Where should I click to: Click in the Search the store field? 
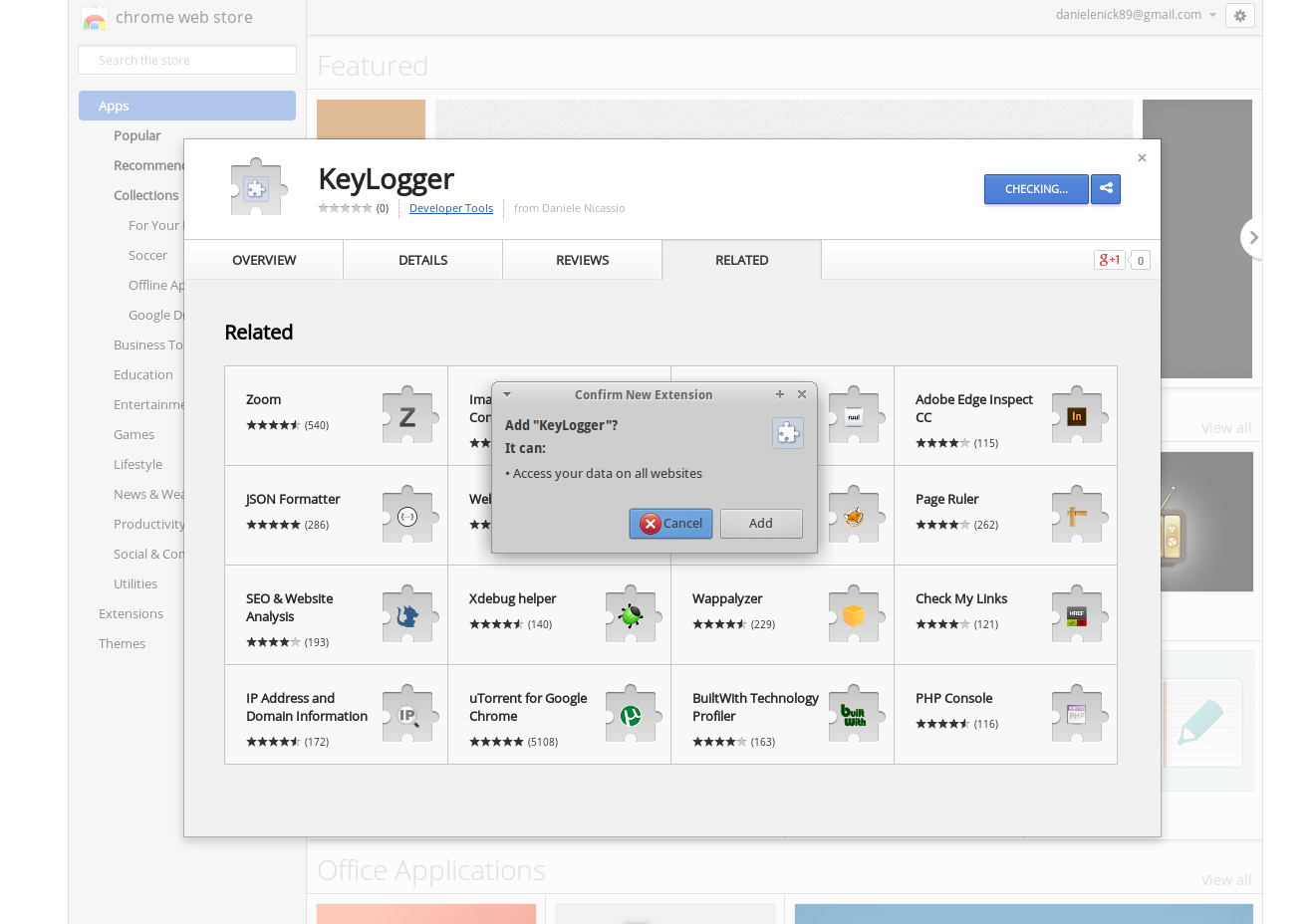pos(187,60)
